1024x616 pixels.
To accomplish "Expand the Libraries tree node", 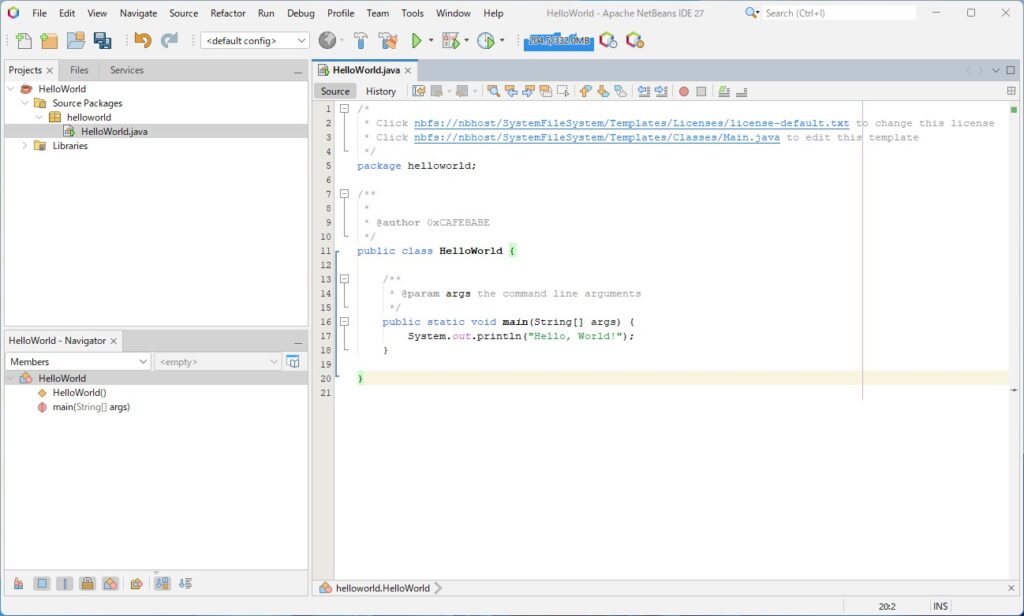I will pos(25,146).
